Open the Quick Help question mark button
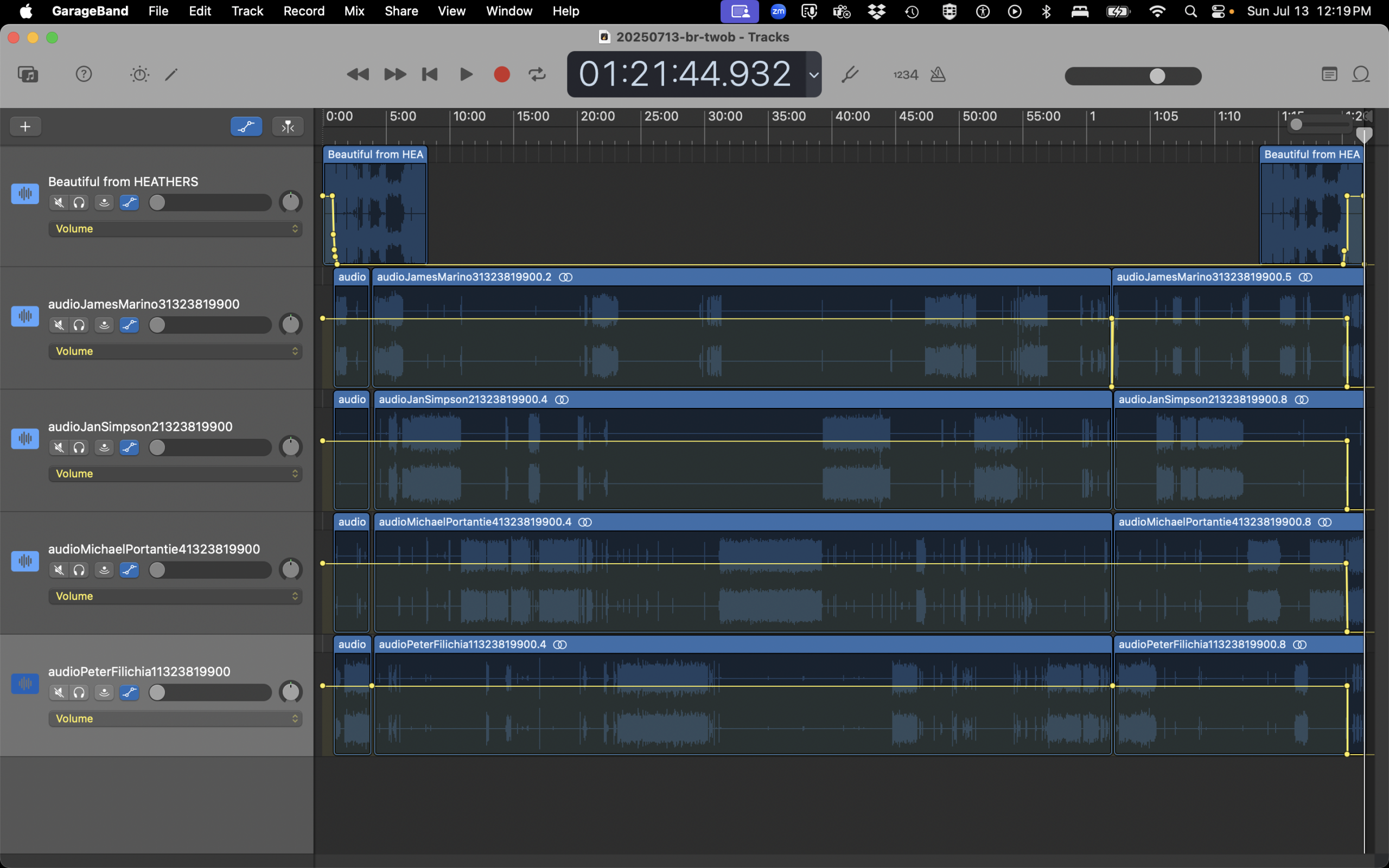The image size is (1389, 868). 84,74
